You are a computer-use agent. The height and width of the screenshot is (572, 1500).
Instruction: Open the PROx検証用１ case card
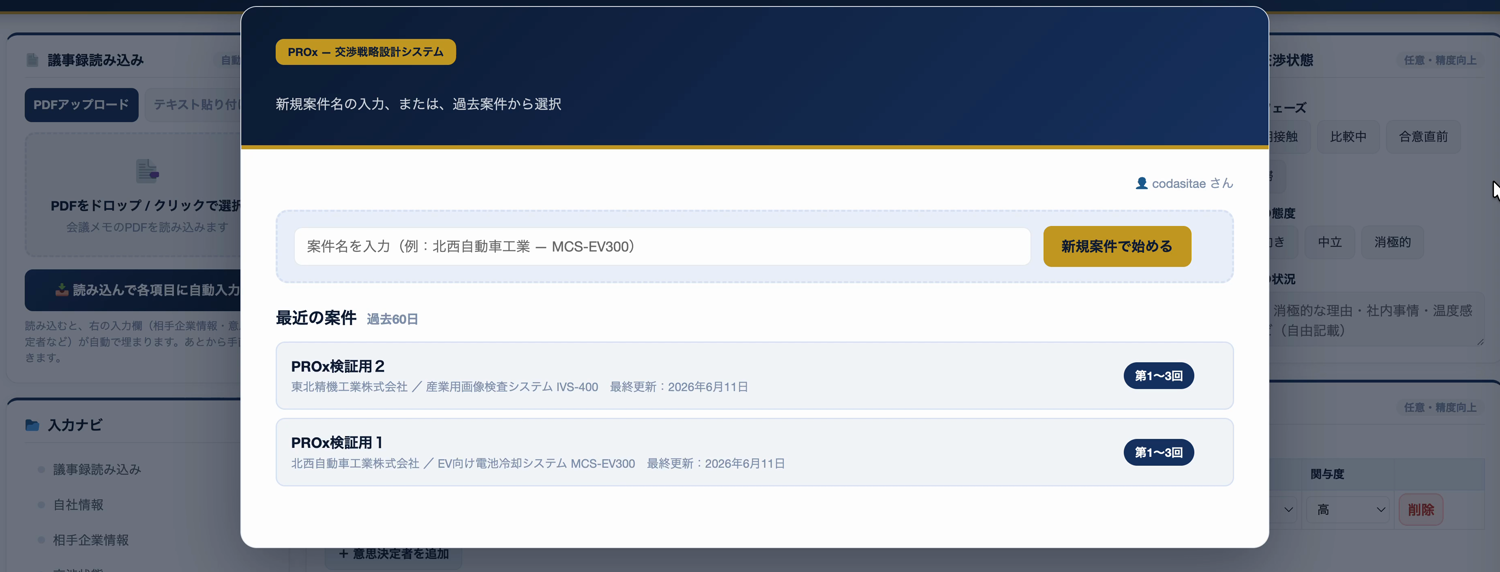[x=754, y=452]
